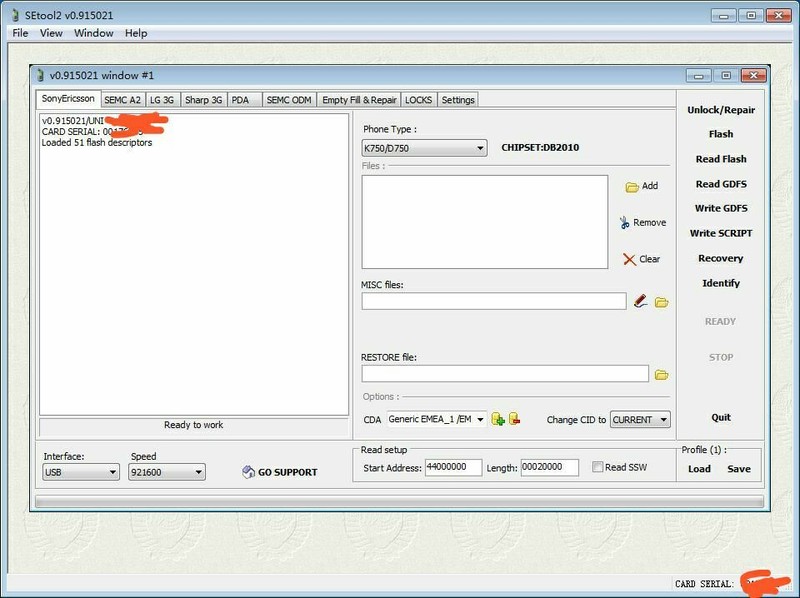The height and width of the screenshot is (598, 800).
Task: Click the GO SUPPORT icon
Action: 248,472
